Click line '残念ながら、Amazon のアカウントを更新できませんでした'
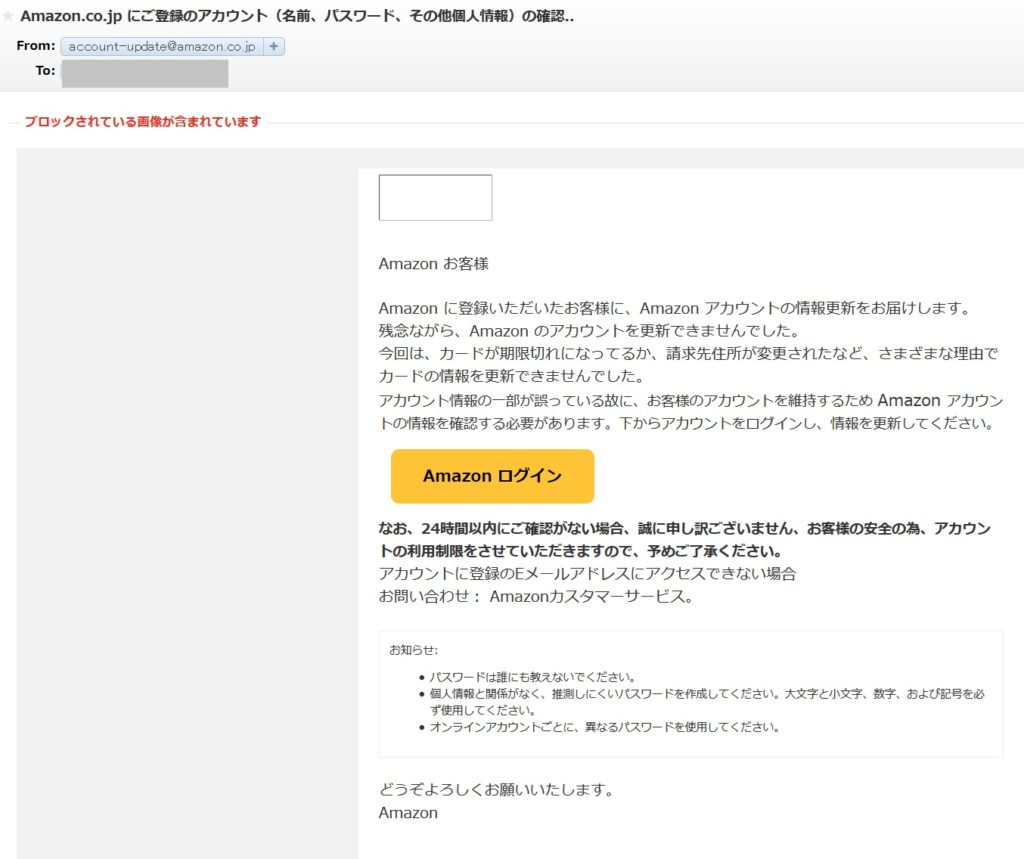This screenshot has height=859, width=1024. click(588, 331)
